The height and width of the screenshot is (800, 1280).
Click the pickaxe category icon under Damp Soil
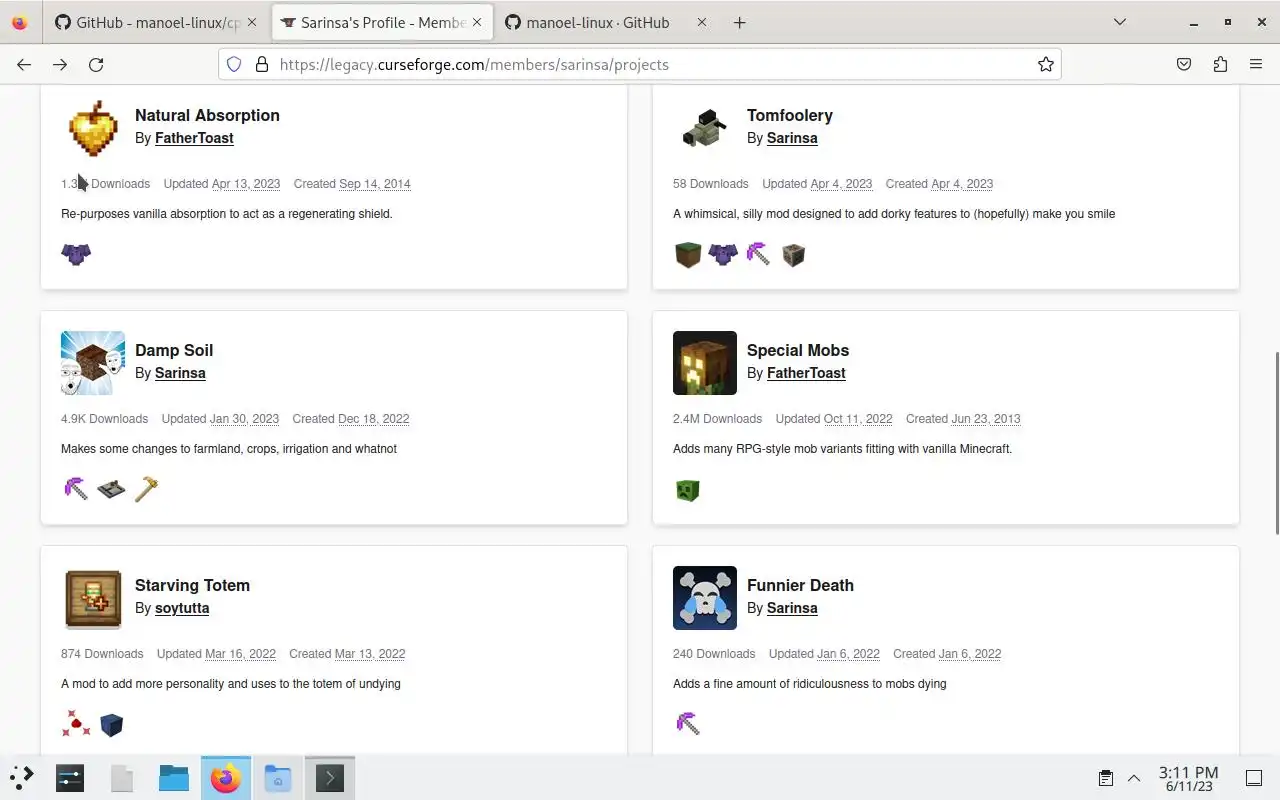pos(76,489)
